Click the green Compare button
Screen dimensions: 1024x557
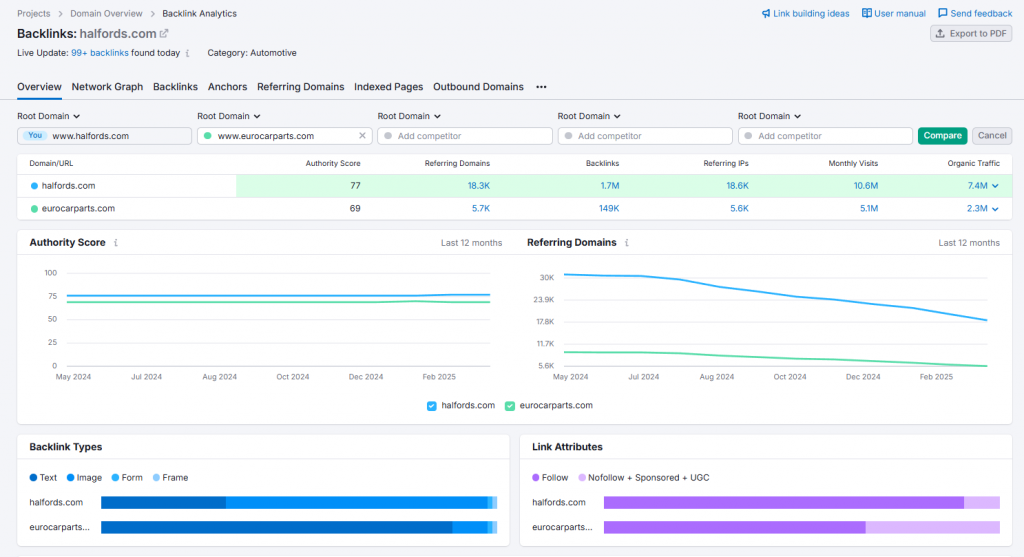942,136
